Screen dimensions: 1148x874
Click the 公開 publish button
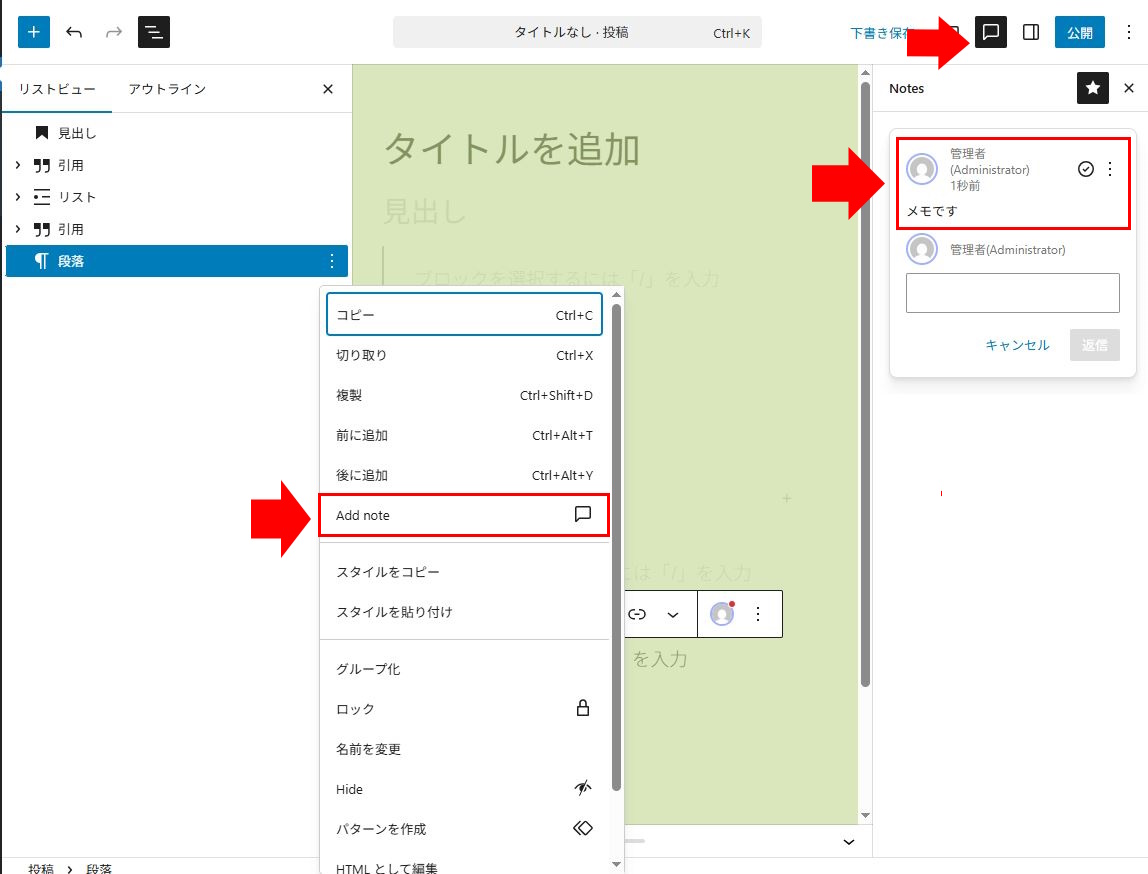[1079, 32]
